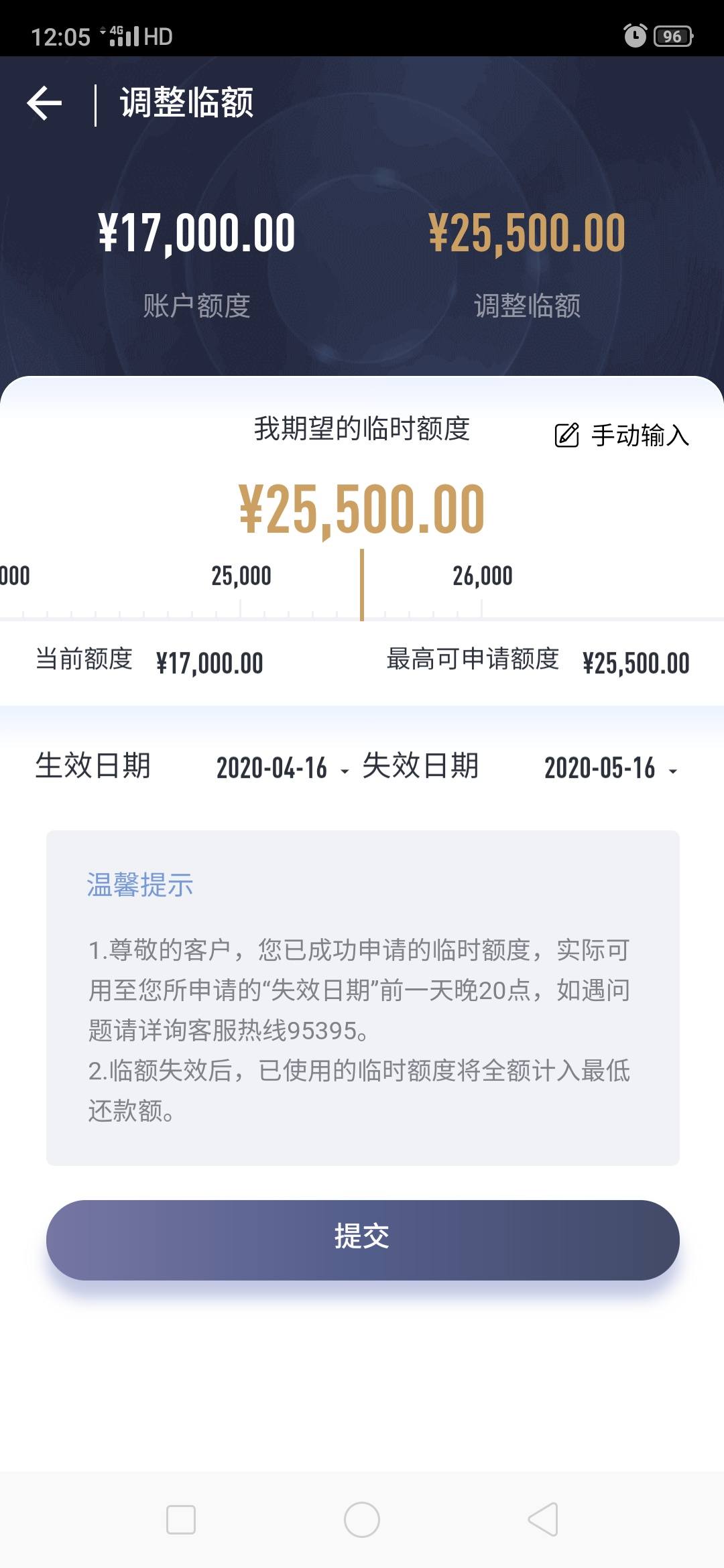Tap the ¥17,000.00 account limit figure
The width and height of the screenshot is (724, 1568).
click(x=196, y=233)
